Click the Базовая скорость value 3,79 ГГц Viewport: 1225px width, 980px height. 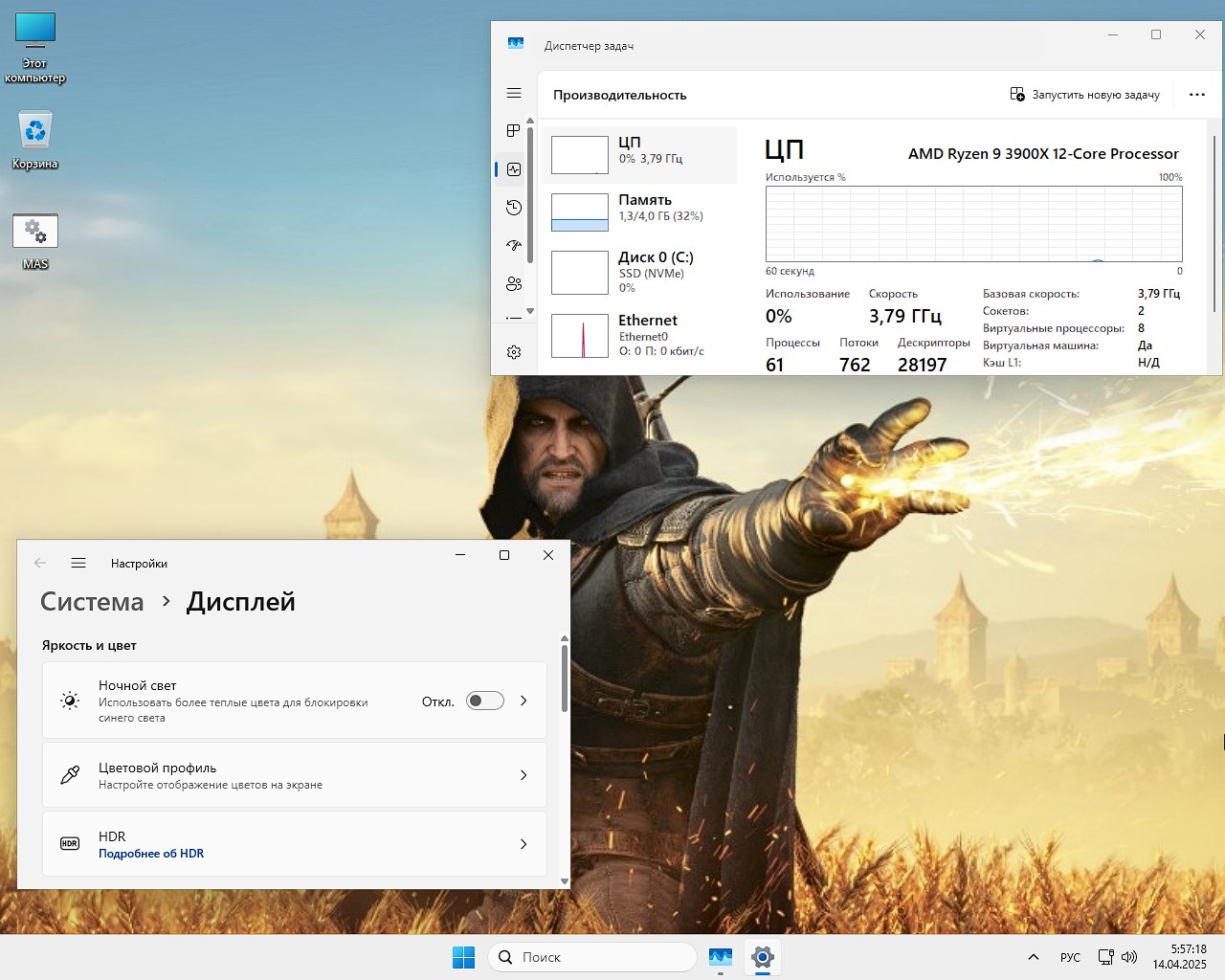coord(1159,294)
